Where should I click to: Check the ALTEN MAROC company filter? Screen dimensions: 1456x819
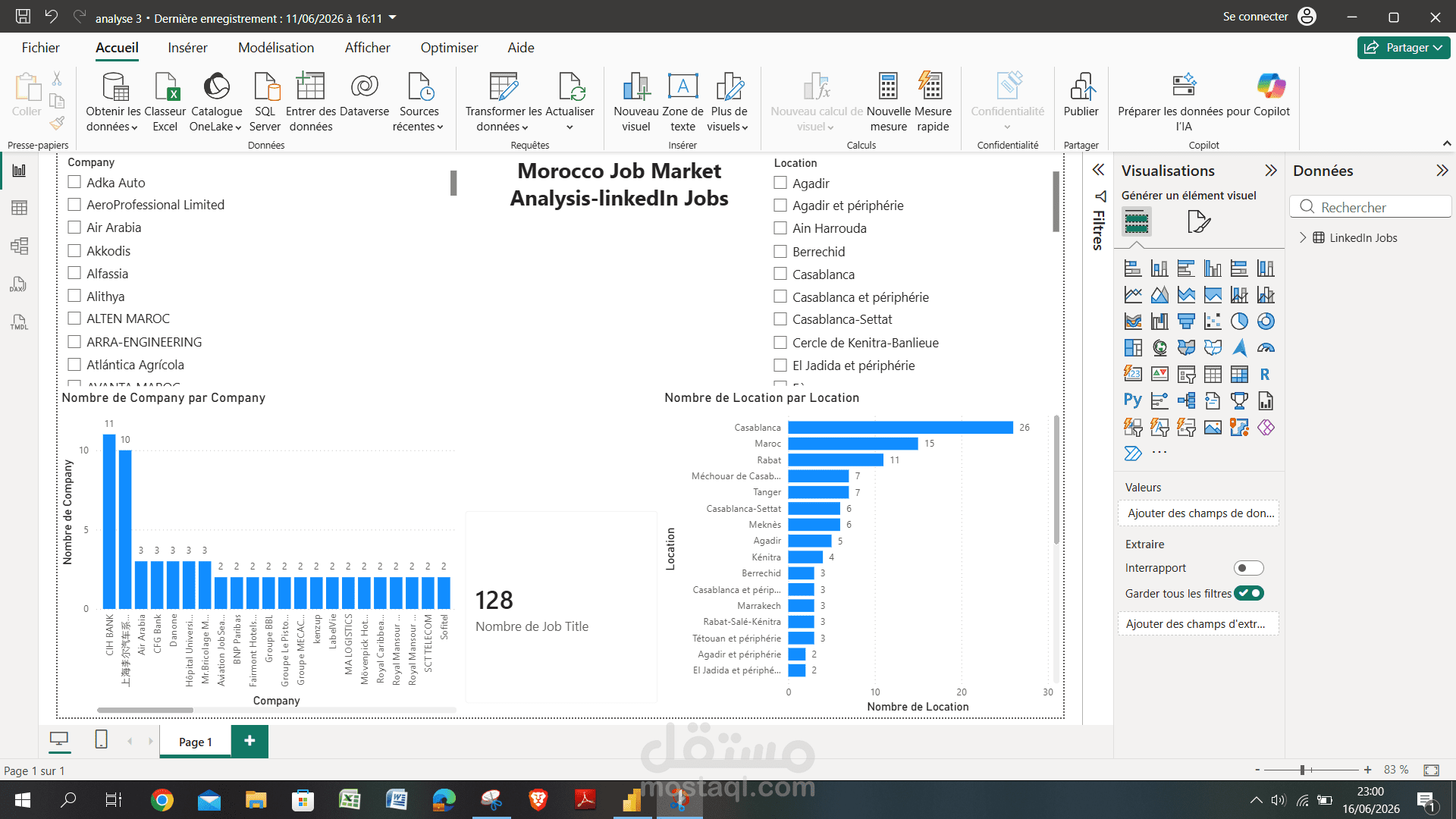pyautogui.click(x=74, y=318)
